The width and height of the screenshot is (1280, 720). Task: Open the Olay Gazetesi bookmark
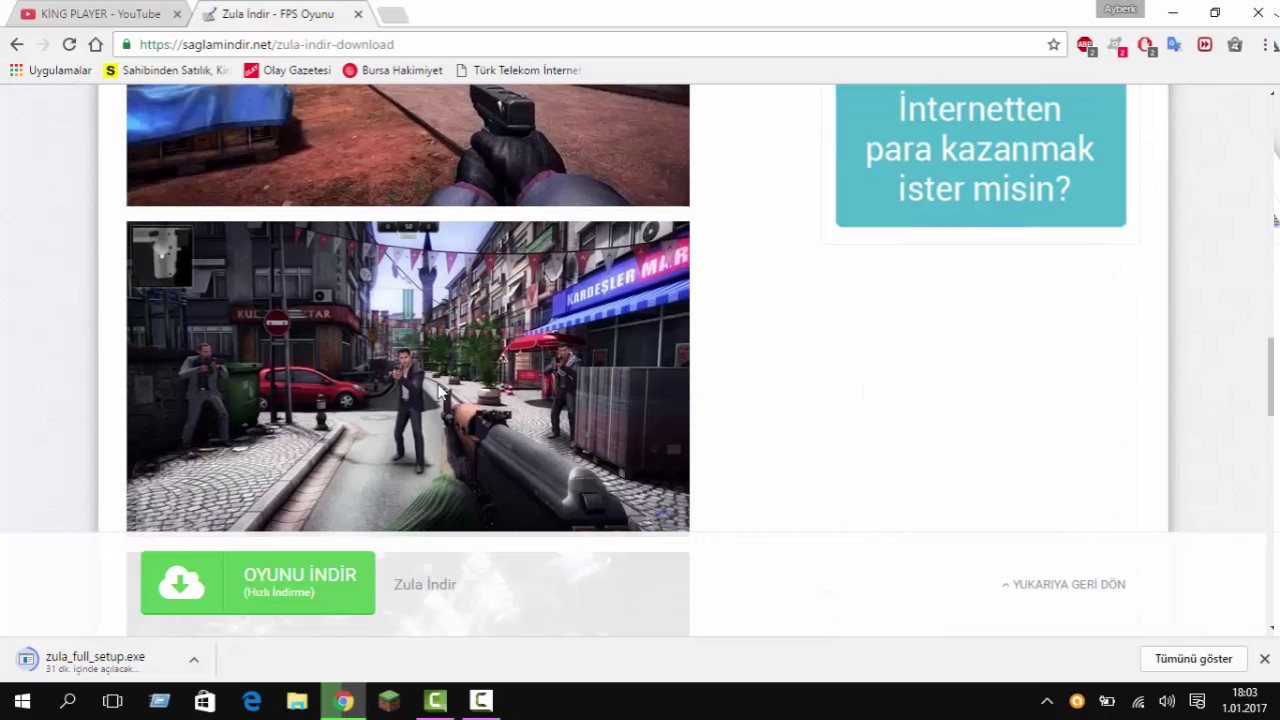pyautogui.click(x=287, y=70)
